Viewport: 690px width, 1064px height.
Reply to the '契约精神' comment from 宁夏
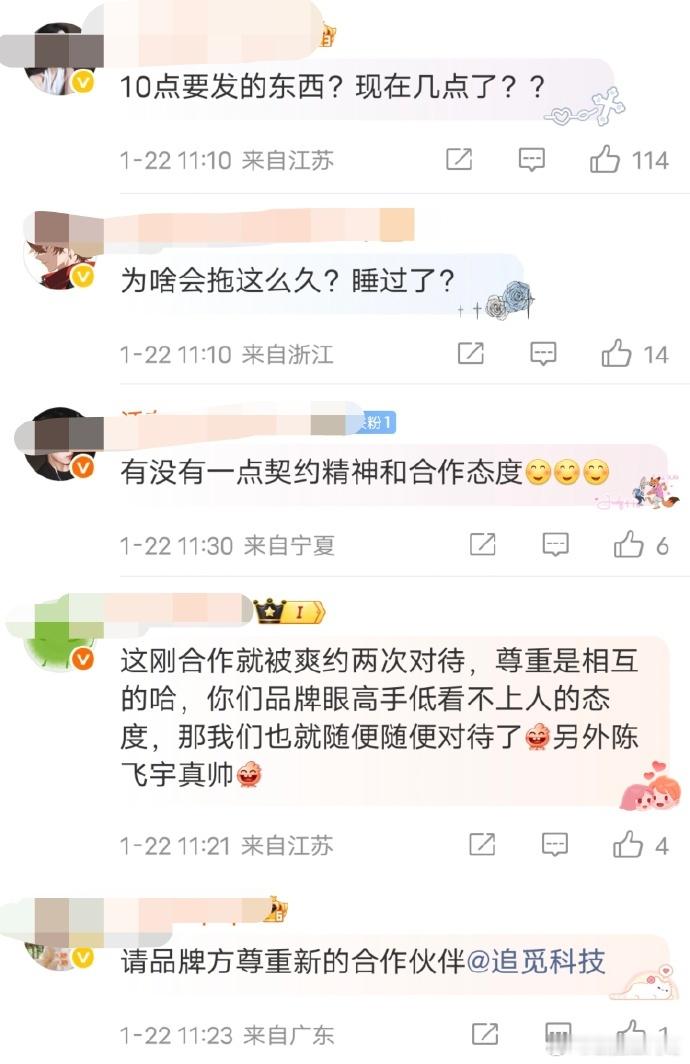coord(555,545)
